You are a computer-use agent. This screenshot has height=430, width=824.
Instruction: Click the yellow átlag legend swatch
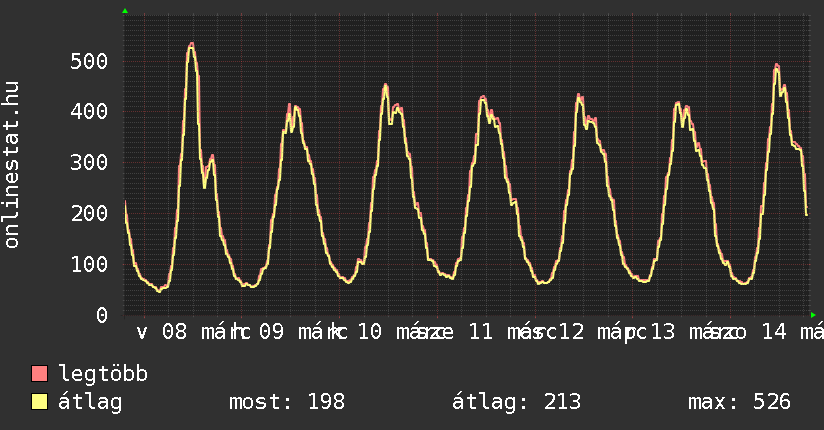(x=40, y=402)
